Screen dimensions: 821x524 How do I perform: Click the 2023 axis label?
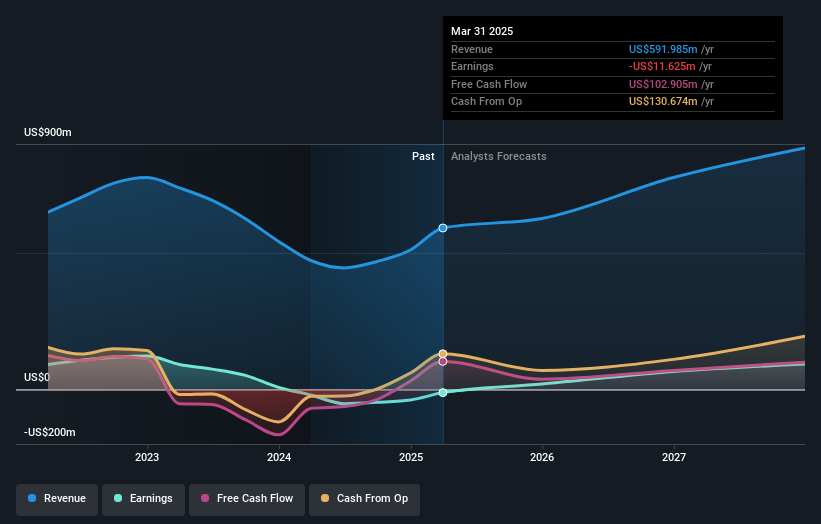(x=147, y=457)
